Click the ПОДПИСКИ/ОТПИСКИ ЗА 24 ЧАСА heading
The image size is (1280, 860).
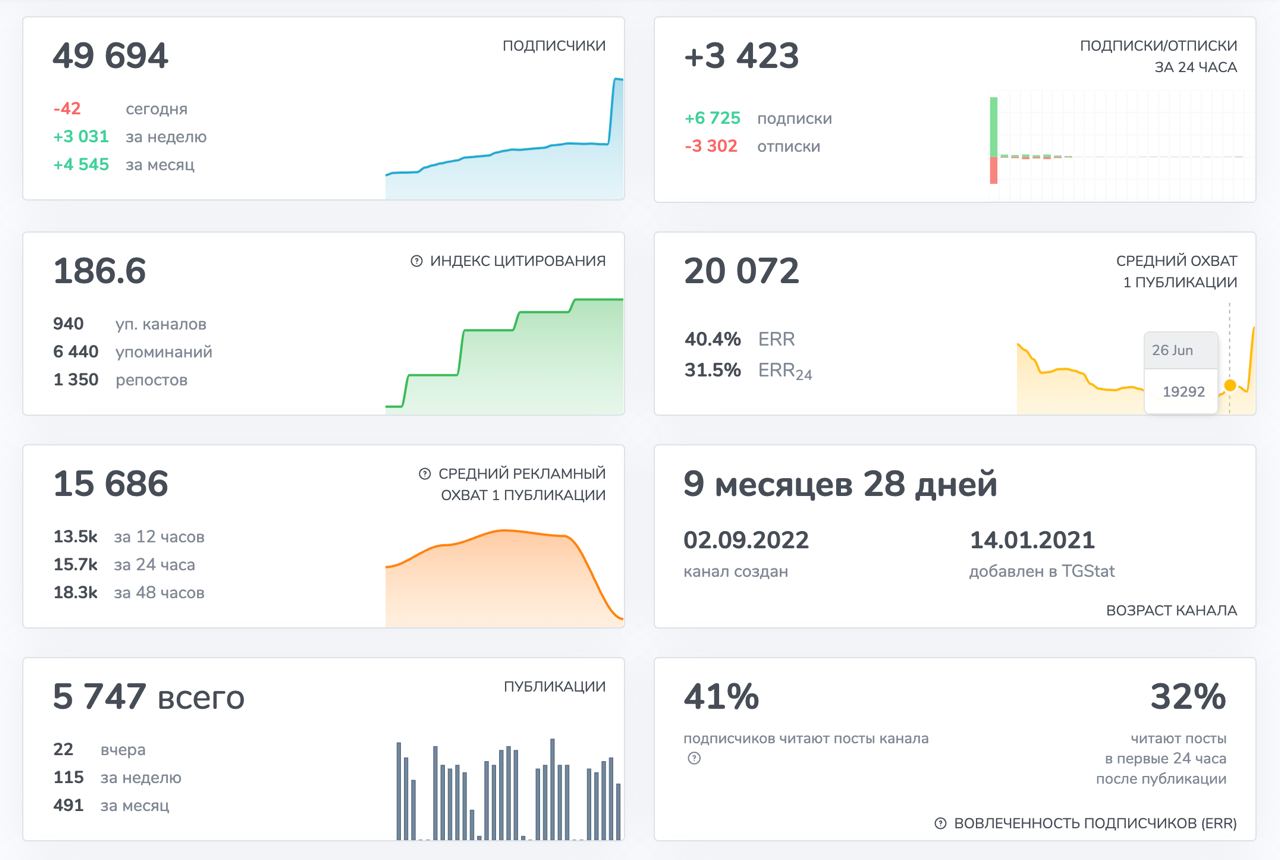click(1158, 57)
